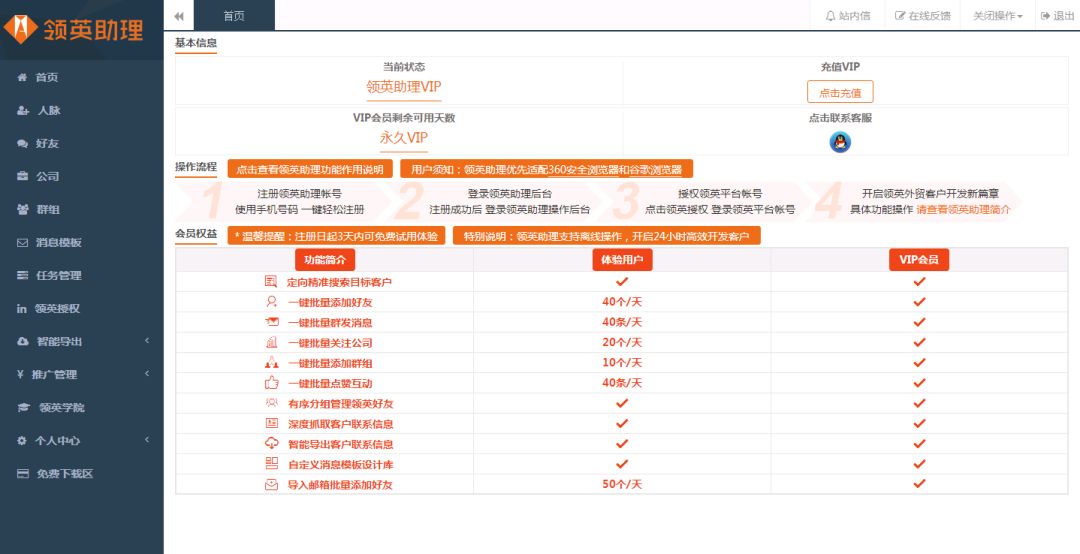Click 点击查看领英助理功能作用说明 button
The width and height of the screenshot is (1080, 554).
pyautogui.click(x=309, y=169)
